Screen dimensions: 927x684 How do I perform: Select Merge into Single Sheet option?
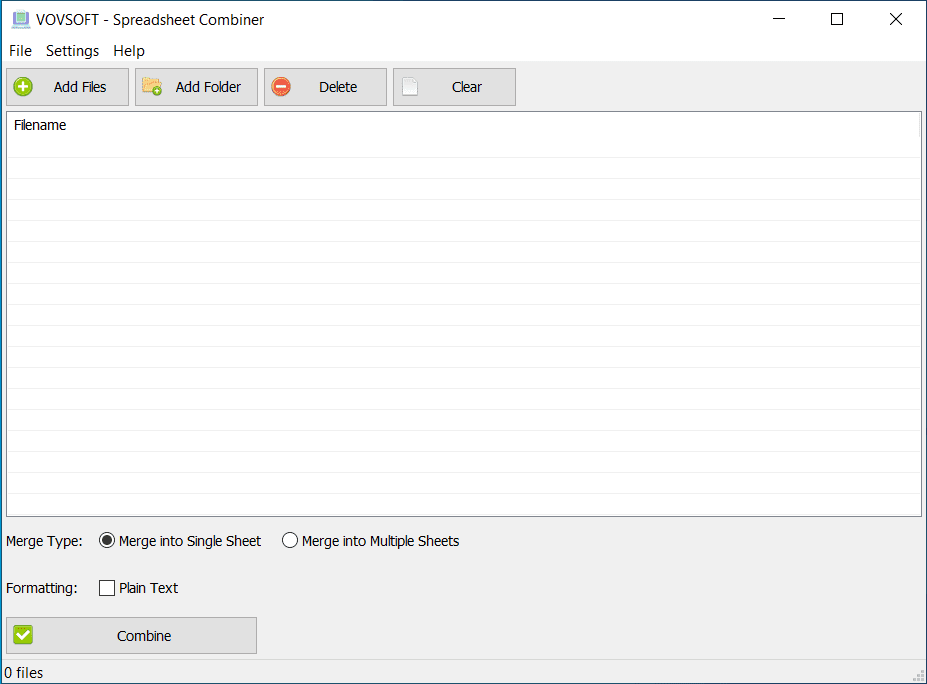(107, 540)
